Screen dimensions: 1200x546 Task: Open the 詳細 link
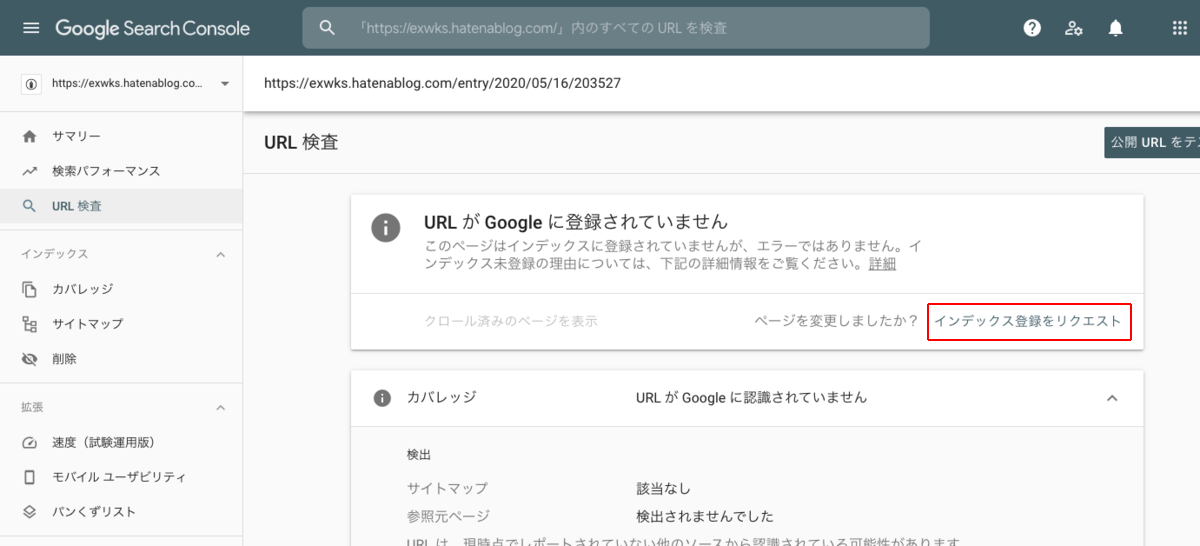882,264
